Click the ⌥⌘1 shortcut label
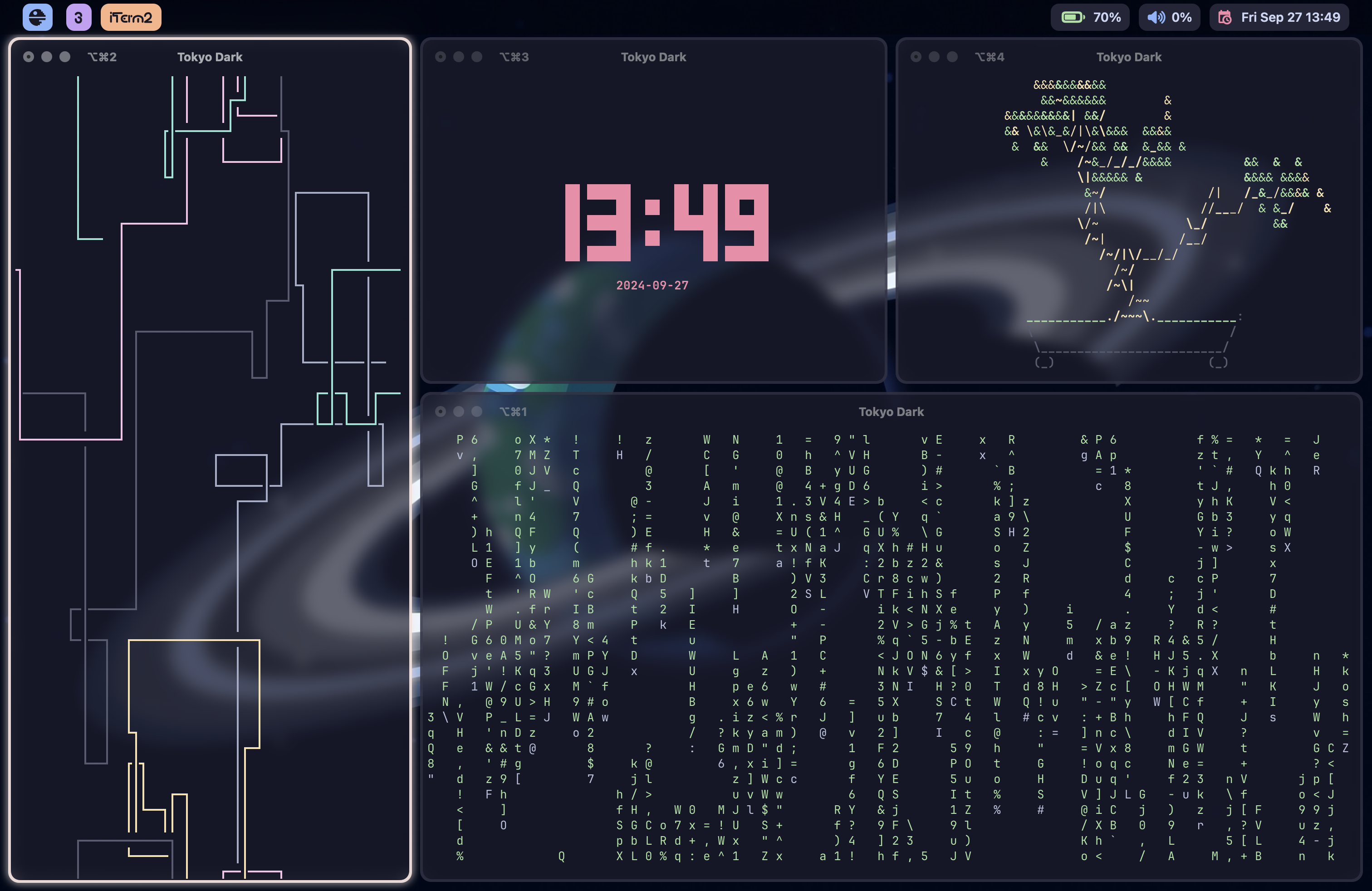Viewport: 1372px width, 891px height. pyautogui.click(x=513, y=412)
